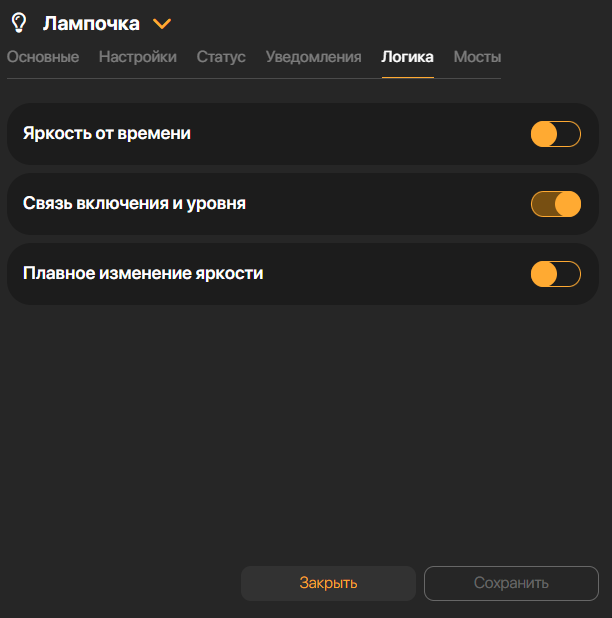
Task: Switch to the Основные tab
Action: 43,57
